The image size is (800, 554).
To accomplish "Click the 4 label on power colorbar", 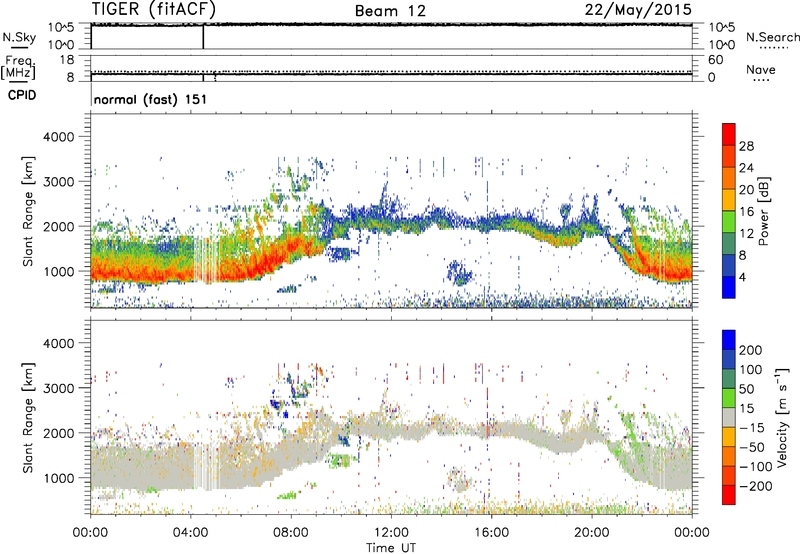I will pyautogui.click(x=742, y=277).
